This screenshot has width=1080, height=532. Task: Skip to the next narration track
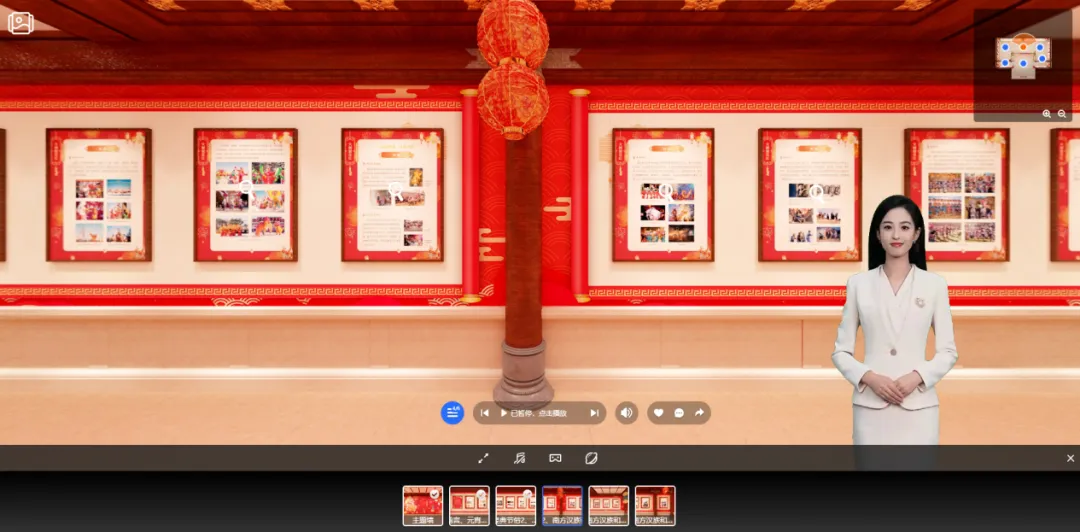[x=594, y=413]
